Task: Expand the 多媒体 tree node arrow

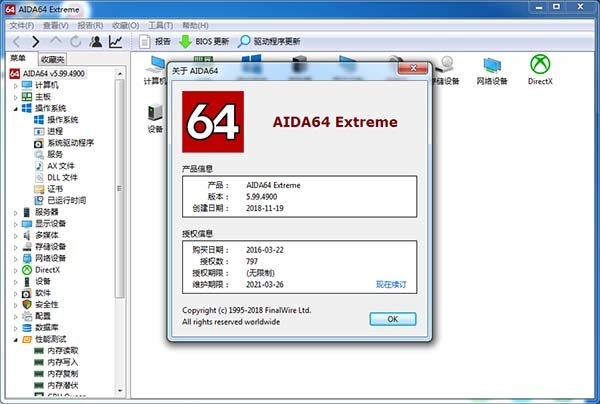Action: click(16, 236)
